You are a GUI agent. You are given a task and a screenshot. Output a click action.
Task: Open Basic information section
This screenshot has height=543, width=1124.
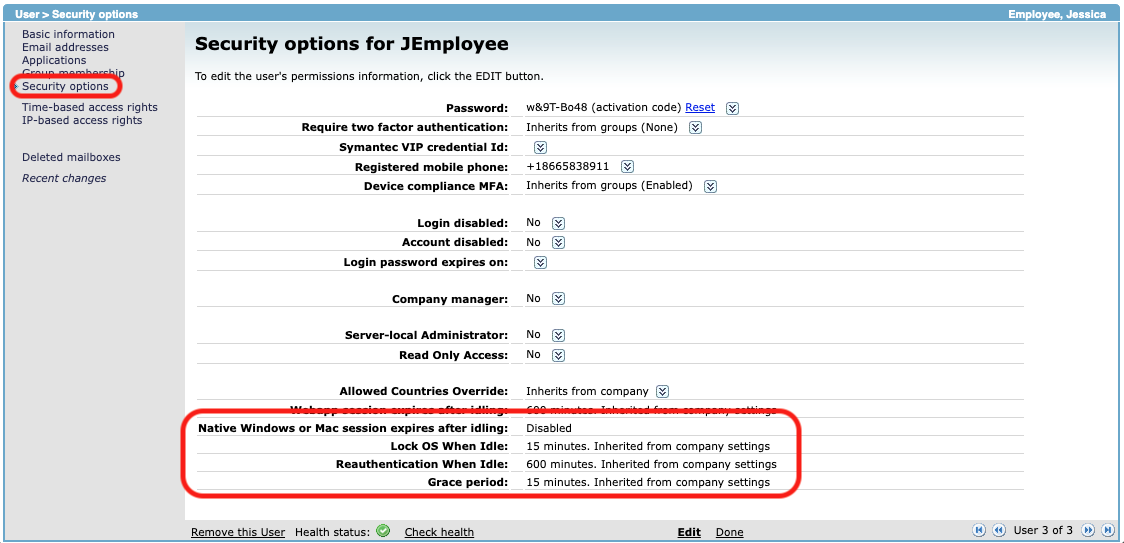pos(68,34)
